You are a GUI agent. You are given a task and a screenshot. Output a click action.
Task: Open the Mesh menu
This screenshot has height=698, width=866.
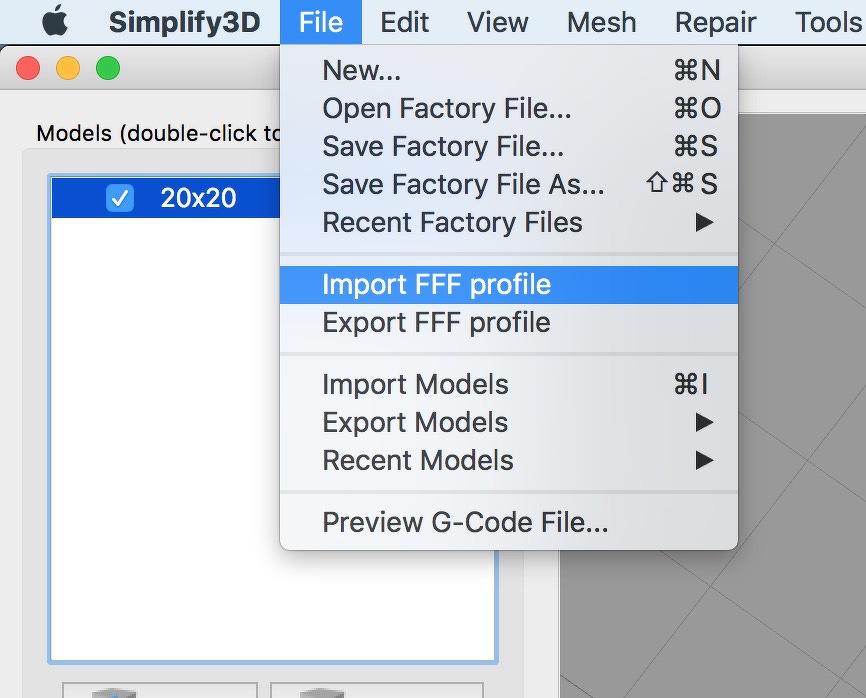[x=601, y=22]
